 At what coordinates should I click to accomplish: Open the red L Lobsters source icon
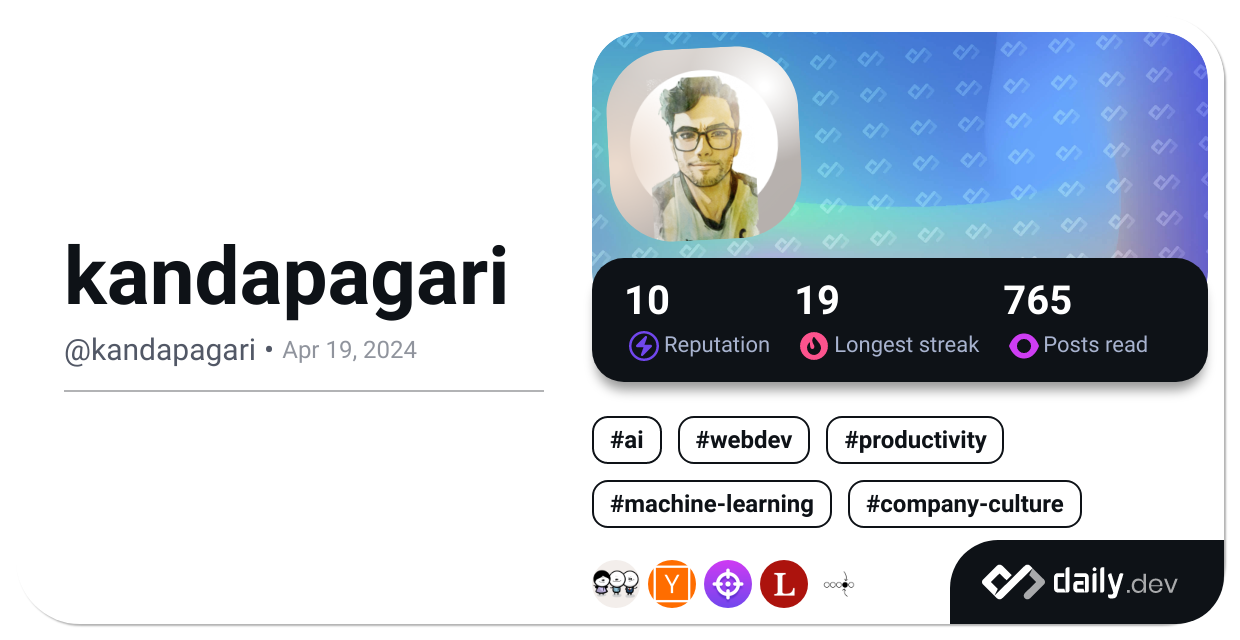point(784,584)
